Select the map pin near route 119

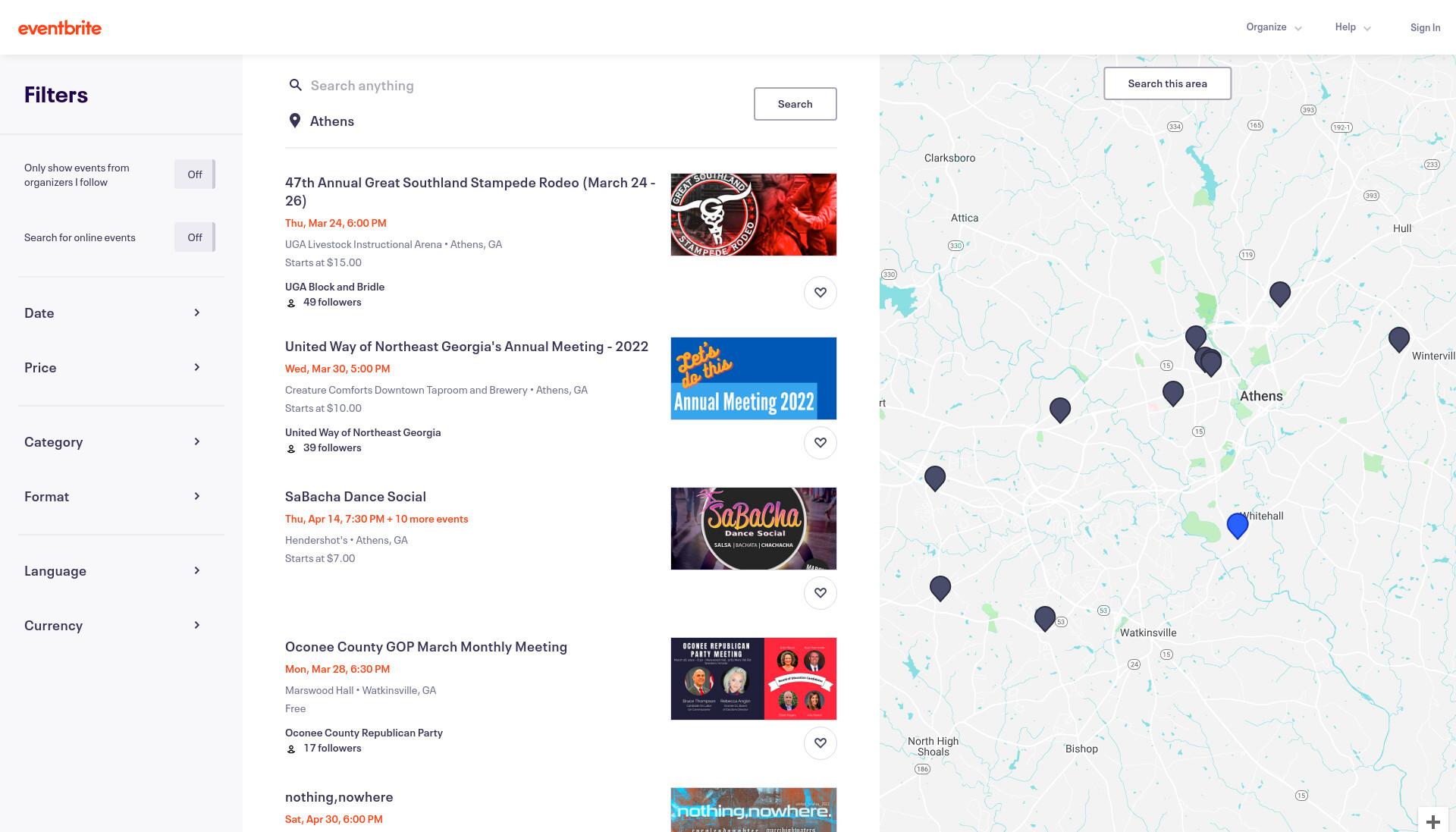point(1280,294)
